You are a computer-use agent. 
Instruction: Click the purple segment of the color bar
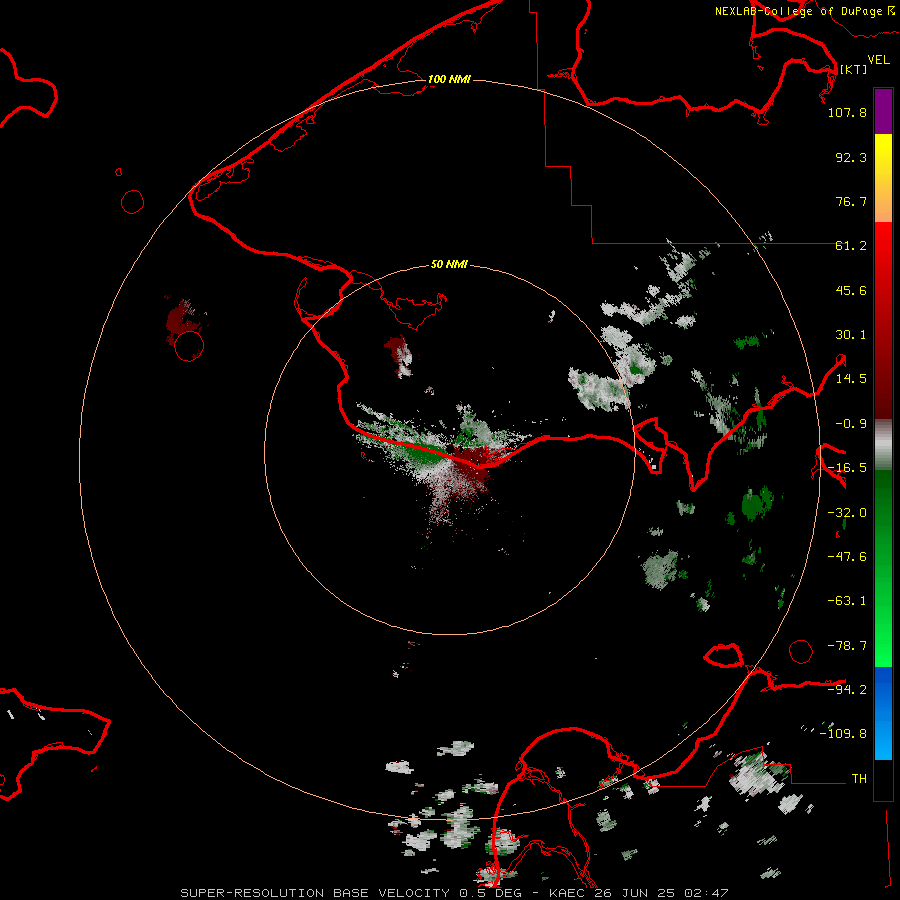(x=883, y=111)
